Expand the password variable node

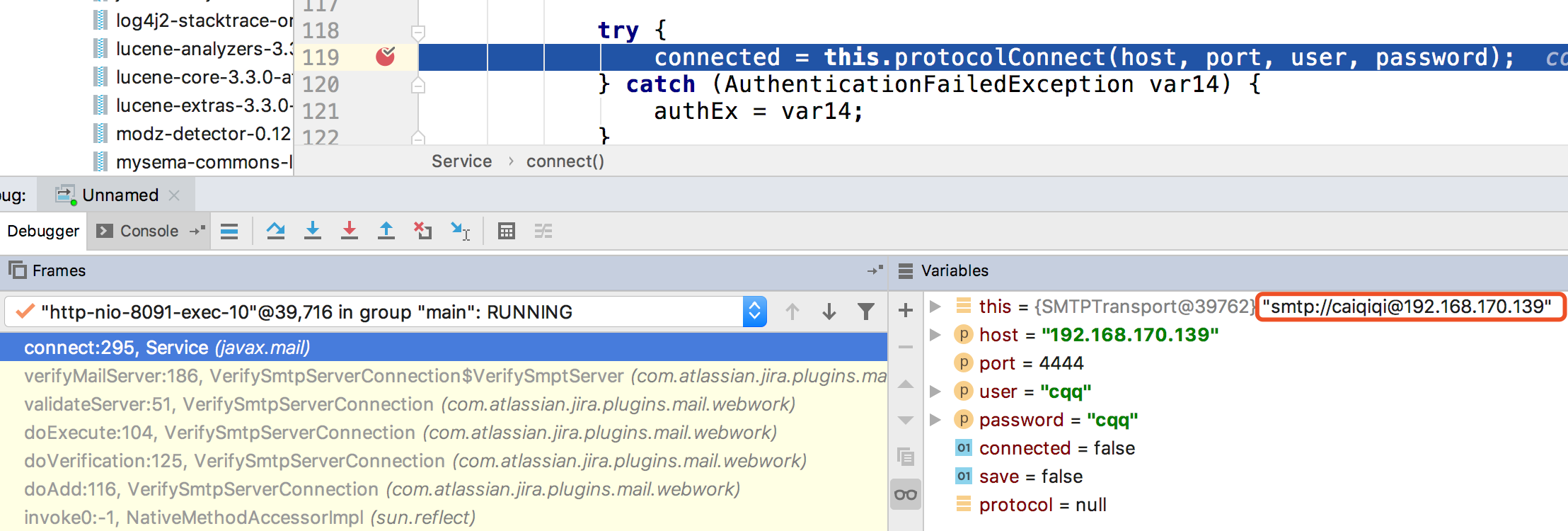[935, 420]
